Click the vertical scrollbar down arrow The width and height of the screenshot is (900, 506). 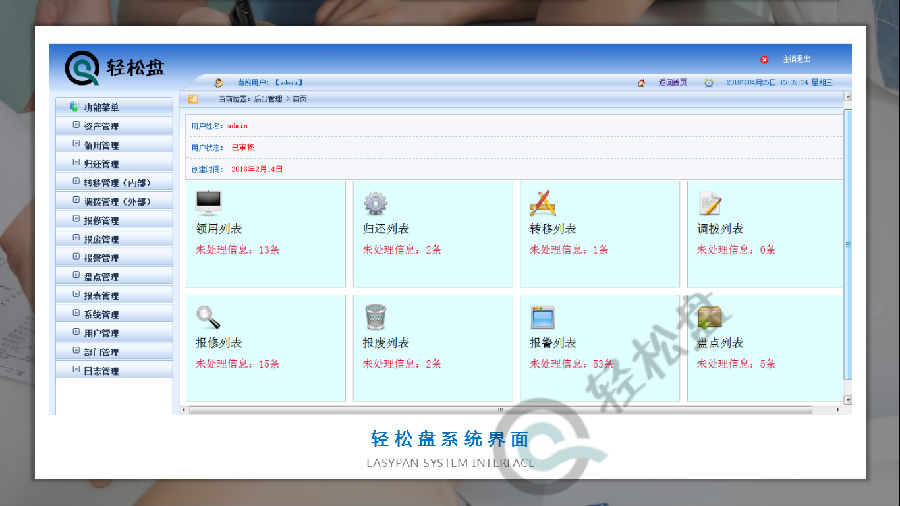coord(847,400)
